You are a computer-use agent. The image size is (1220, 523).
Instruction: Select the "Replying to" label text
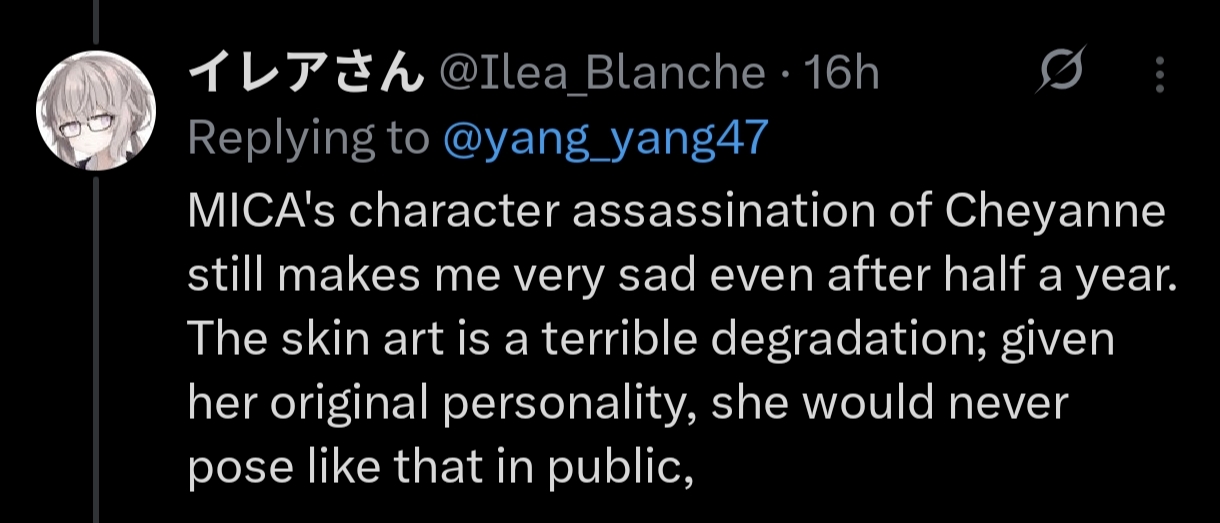coord(309,139)
